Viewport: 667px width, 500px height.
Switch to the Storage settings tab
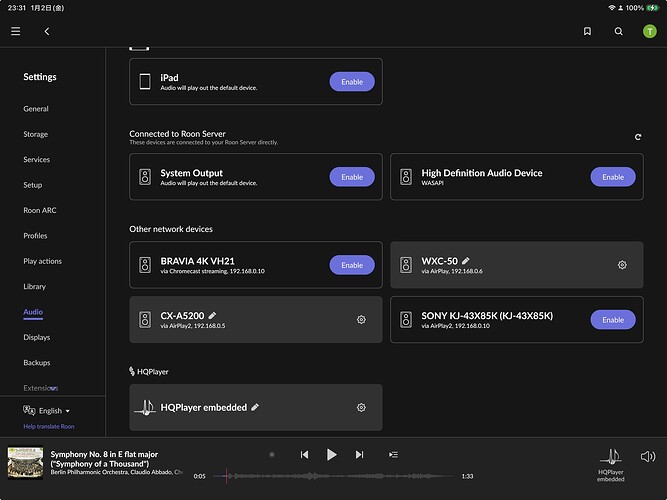pos(36,134)
